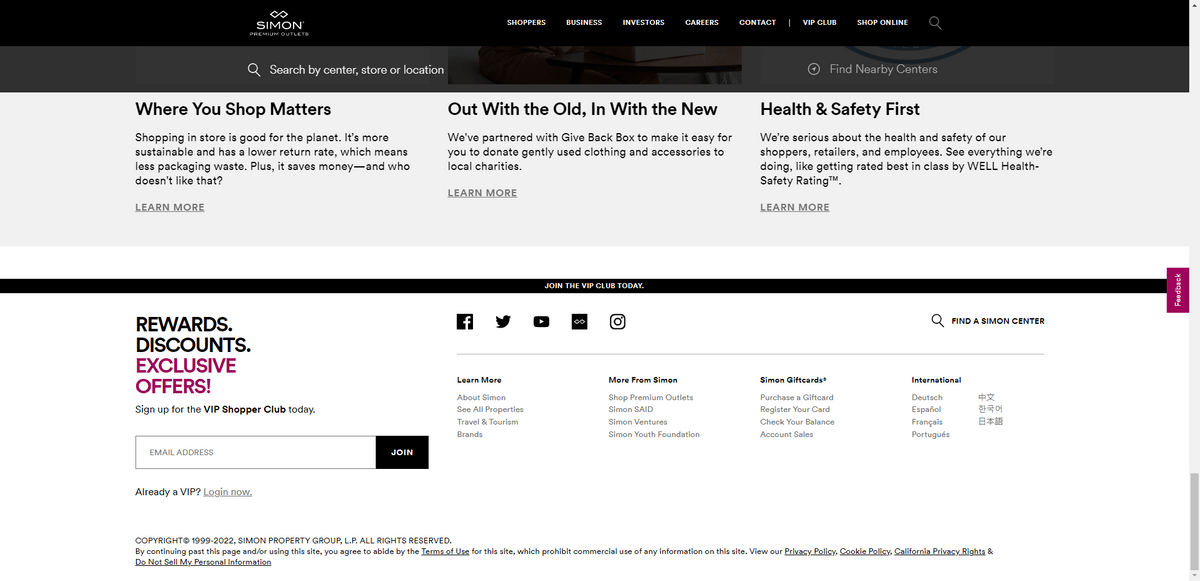
Task: Open Simon Youth Foundation link
Action: 654,434
